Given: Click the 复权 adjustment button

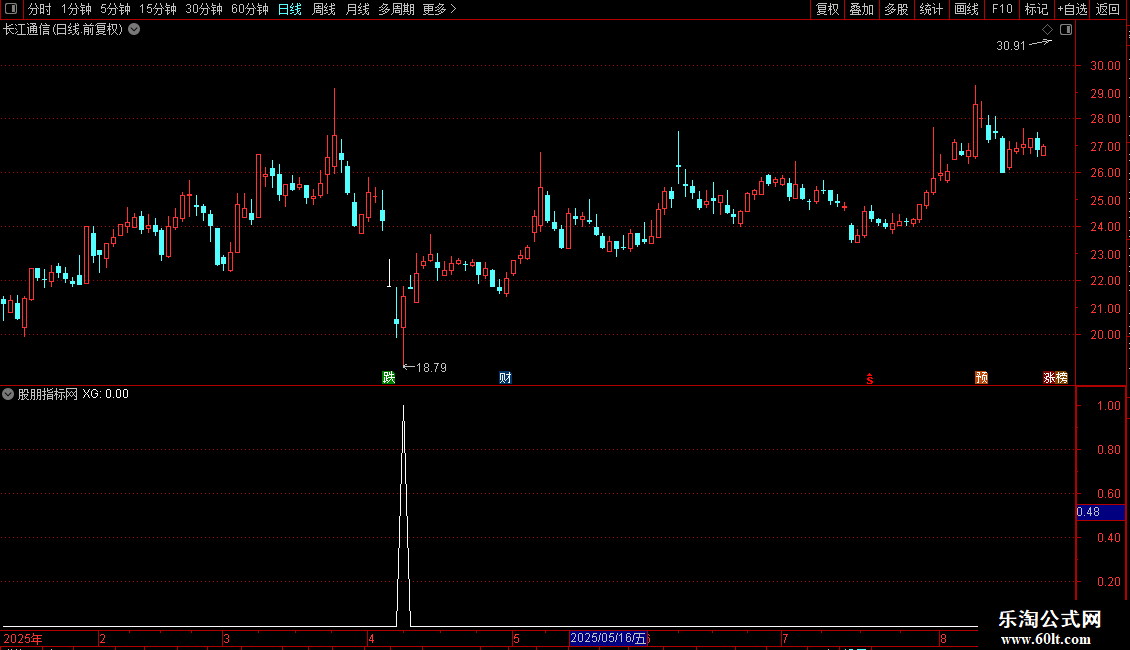Looking at the screenshot, I should click(827, 9).
